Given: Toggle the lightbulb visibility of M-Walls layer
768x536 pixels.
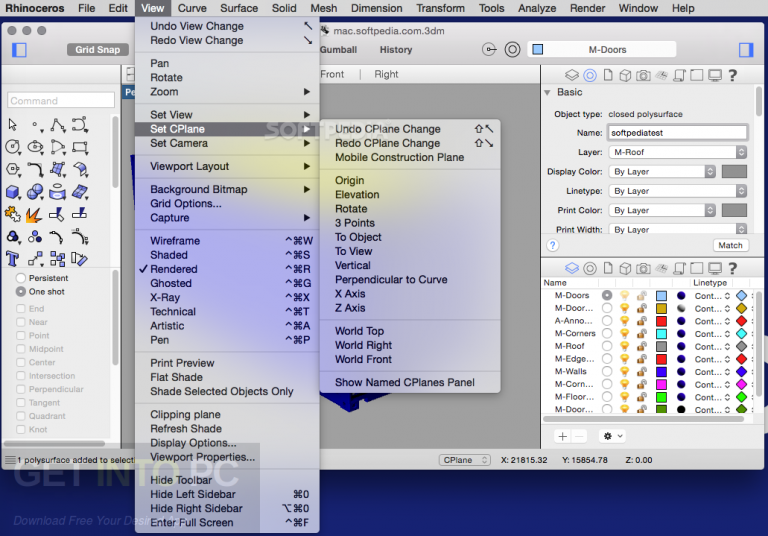Looking at the screenshot, I should point(624,371).
